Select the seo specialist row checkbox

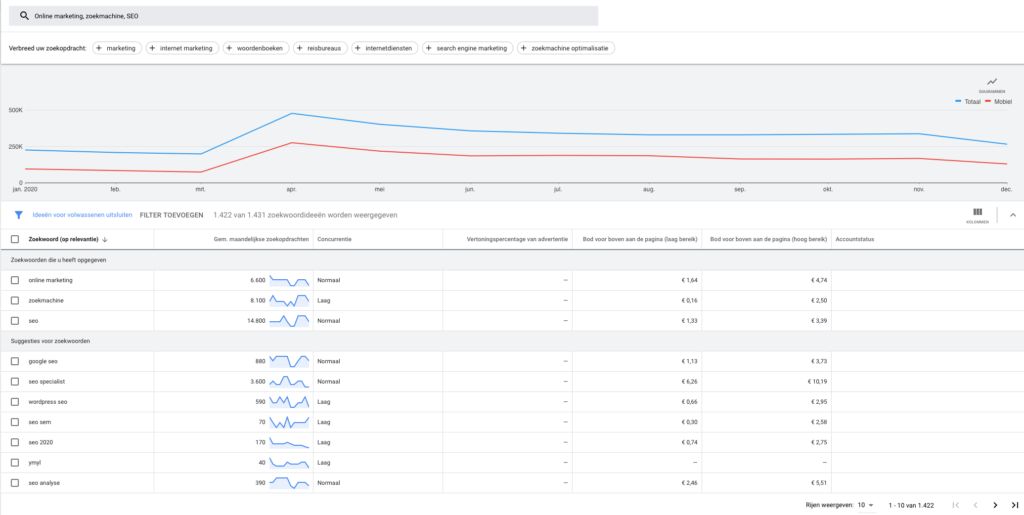coord(14,381)
